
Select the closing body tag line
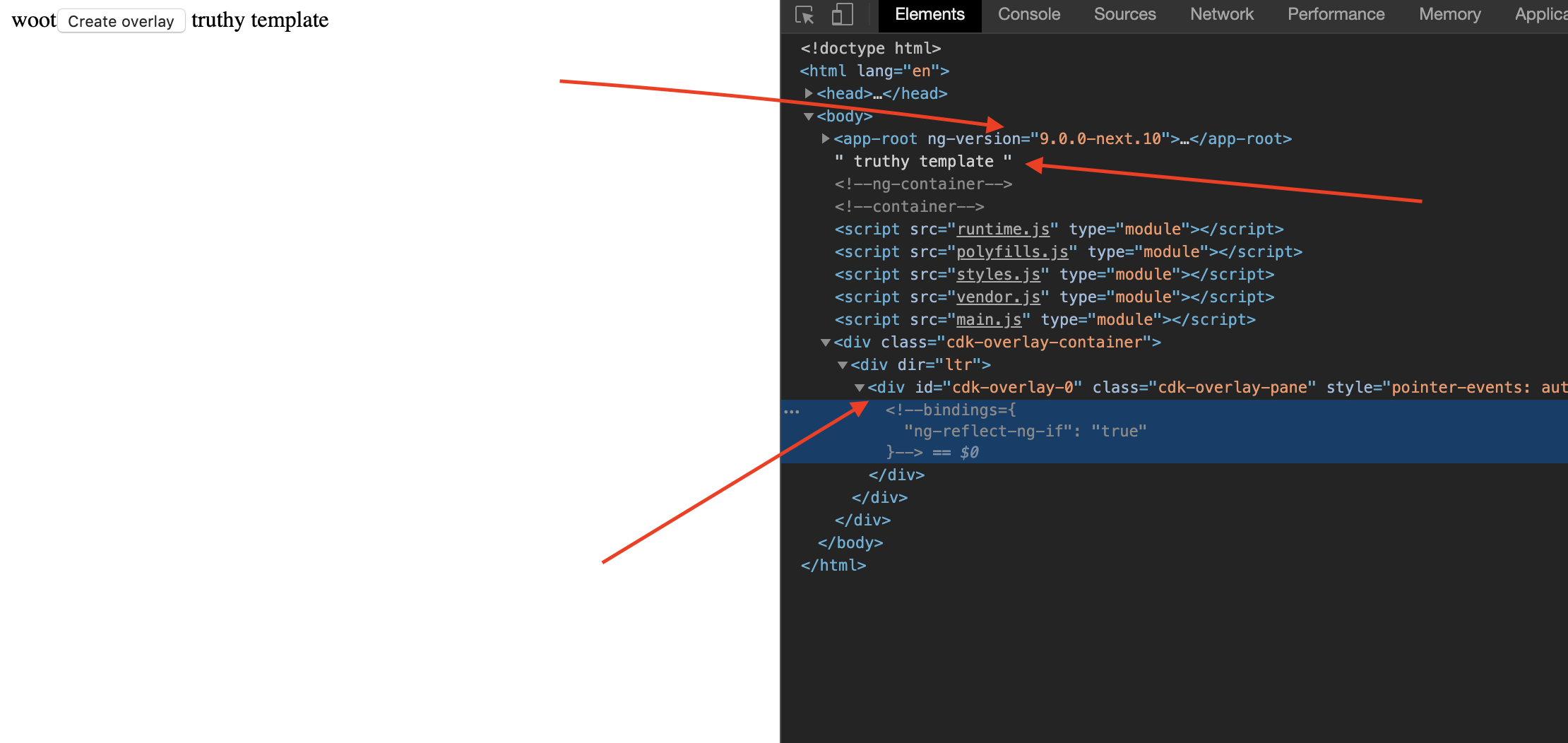(850, 542)
